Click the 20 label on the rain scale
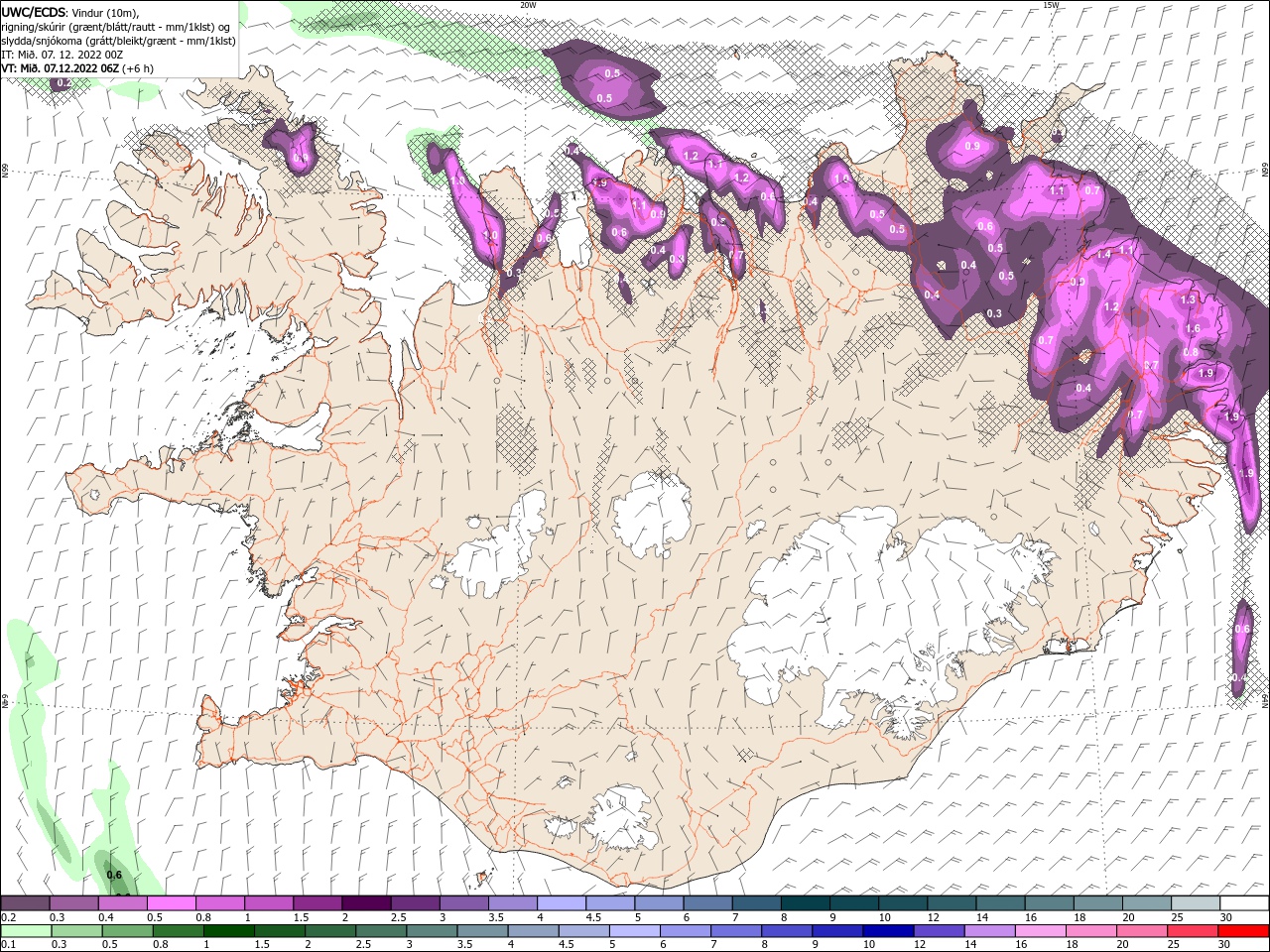This screenshot has height=952, width=1270. pos(1122,945)
